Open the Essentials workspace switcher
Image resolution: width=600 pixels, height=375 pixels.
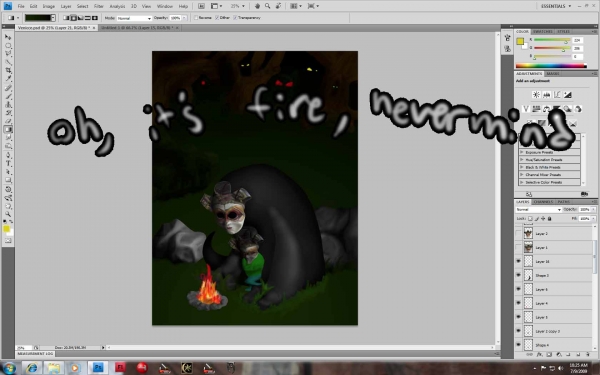(556, 6)
